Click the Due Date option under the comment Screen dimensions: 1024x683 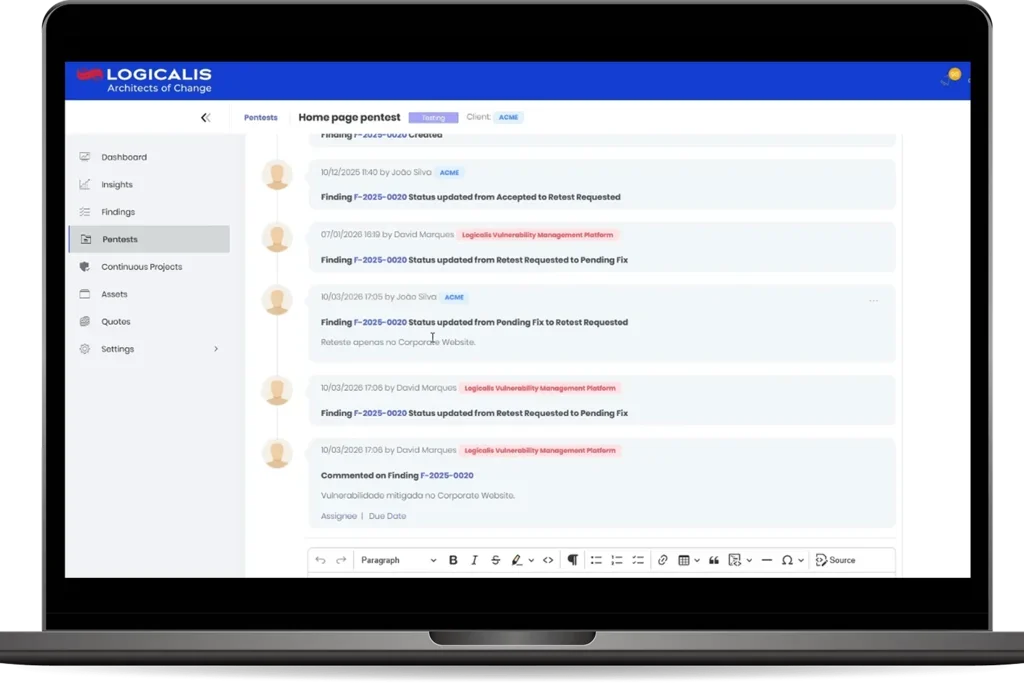[387, 516]
